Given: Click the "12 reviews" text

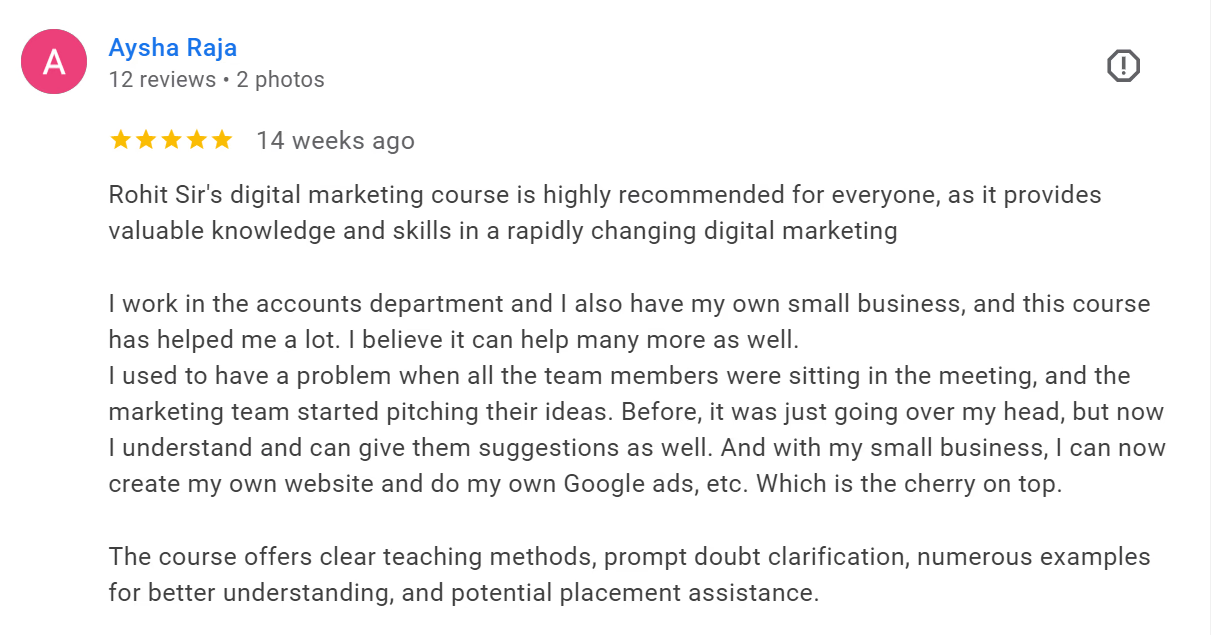Looking at the screenshot, I should point(162,80).
